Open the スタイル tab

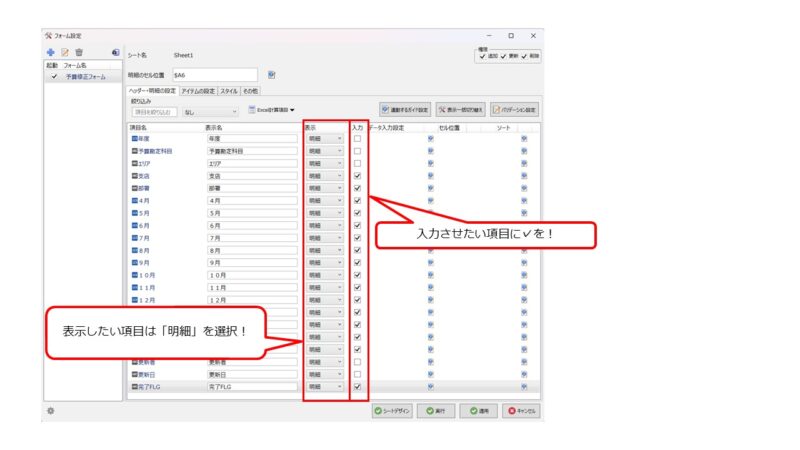[x=228, y=91]
